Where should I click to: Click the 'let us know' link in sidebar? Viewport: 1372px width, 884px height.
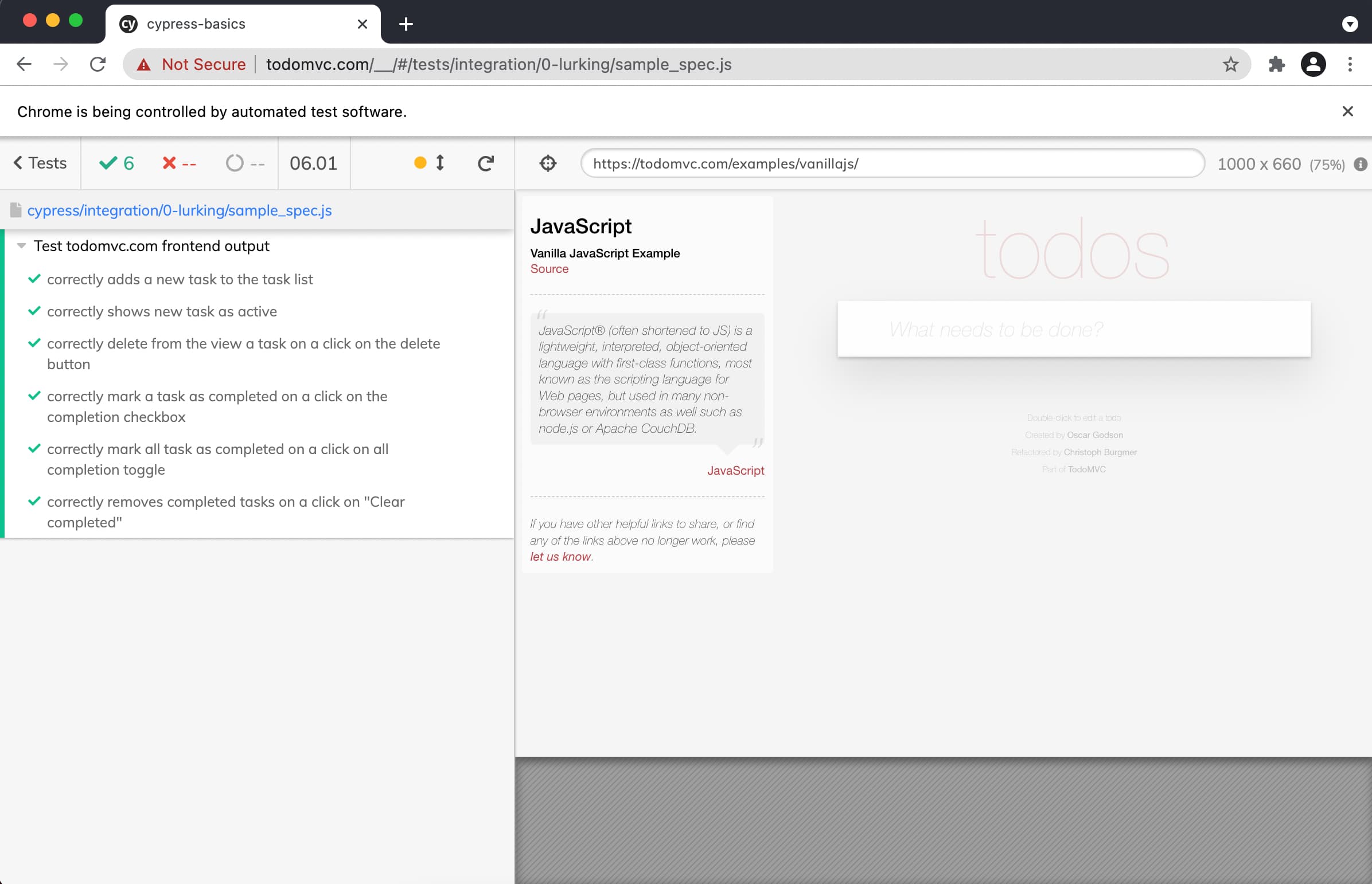[561, 556]
